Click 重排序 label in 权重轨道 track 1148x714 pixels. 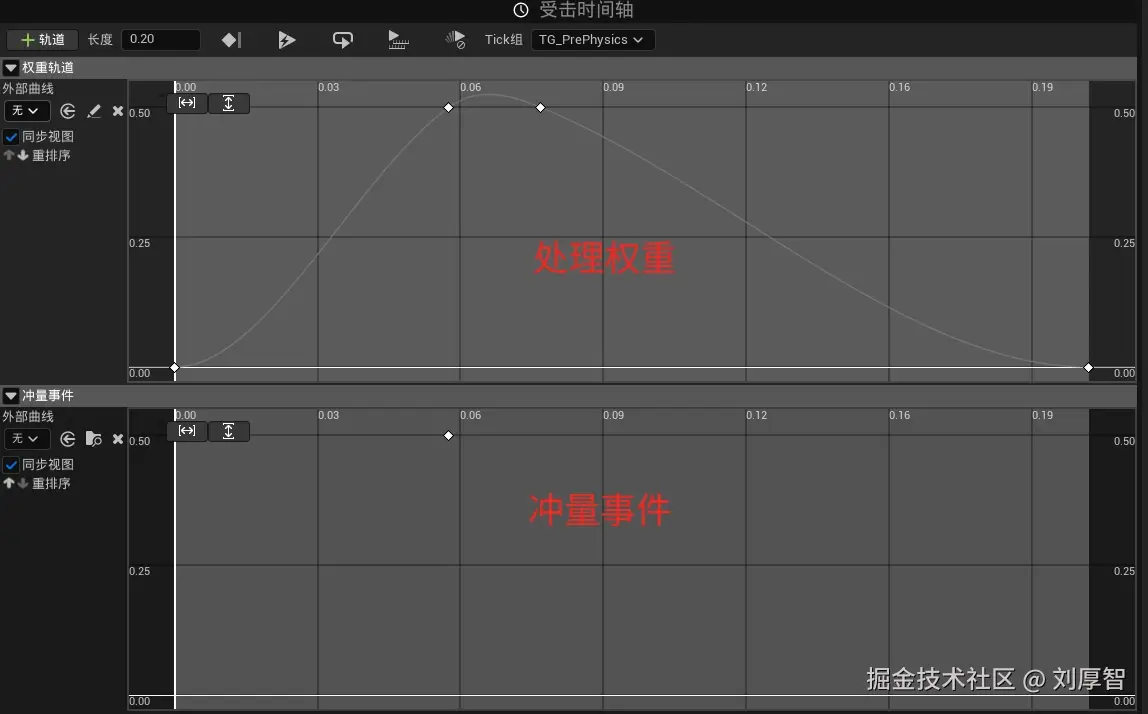point(51,155)
